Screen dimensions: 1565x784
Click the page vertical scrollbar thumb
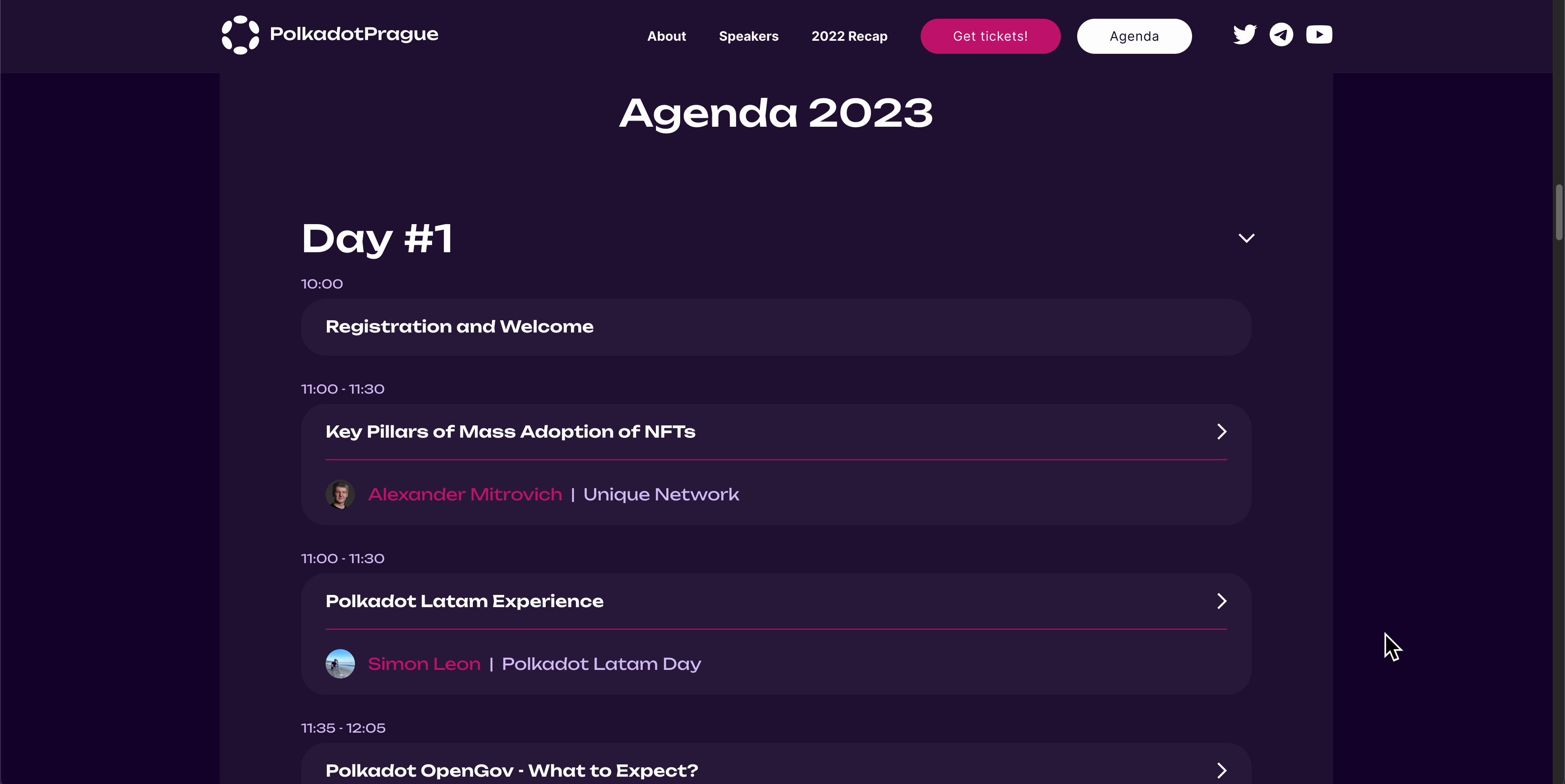1559,213
